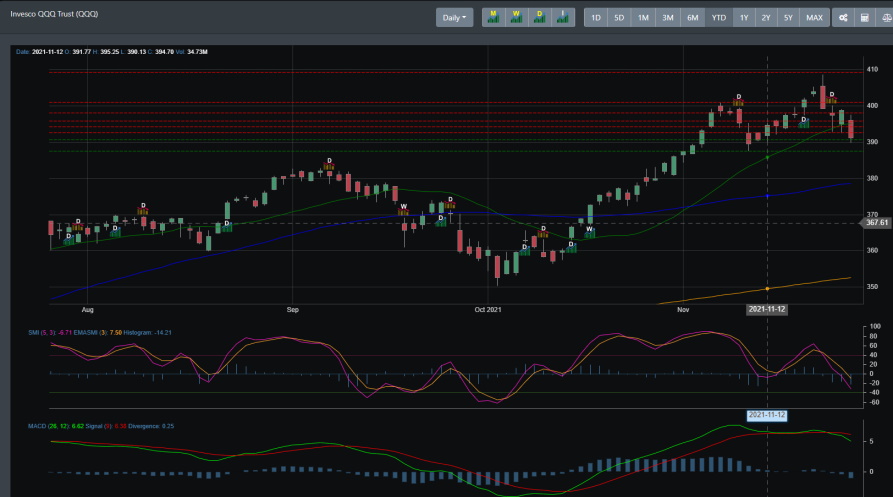Click the Oct 2021 axis label
This screenshot has height=497, width=893.
click(488, 310)
